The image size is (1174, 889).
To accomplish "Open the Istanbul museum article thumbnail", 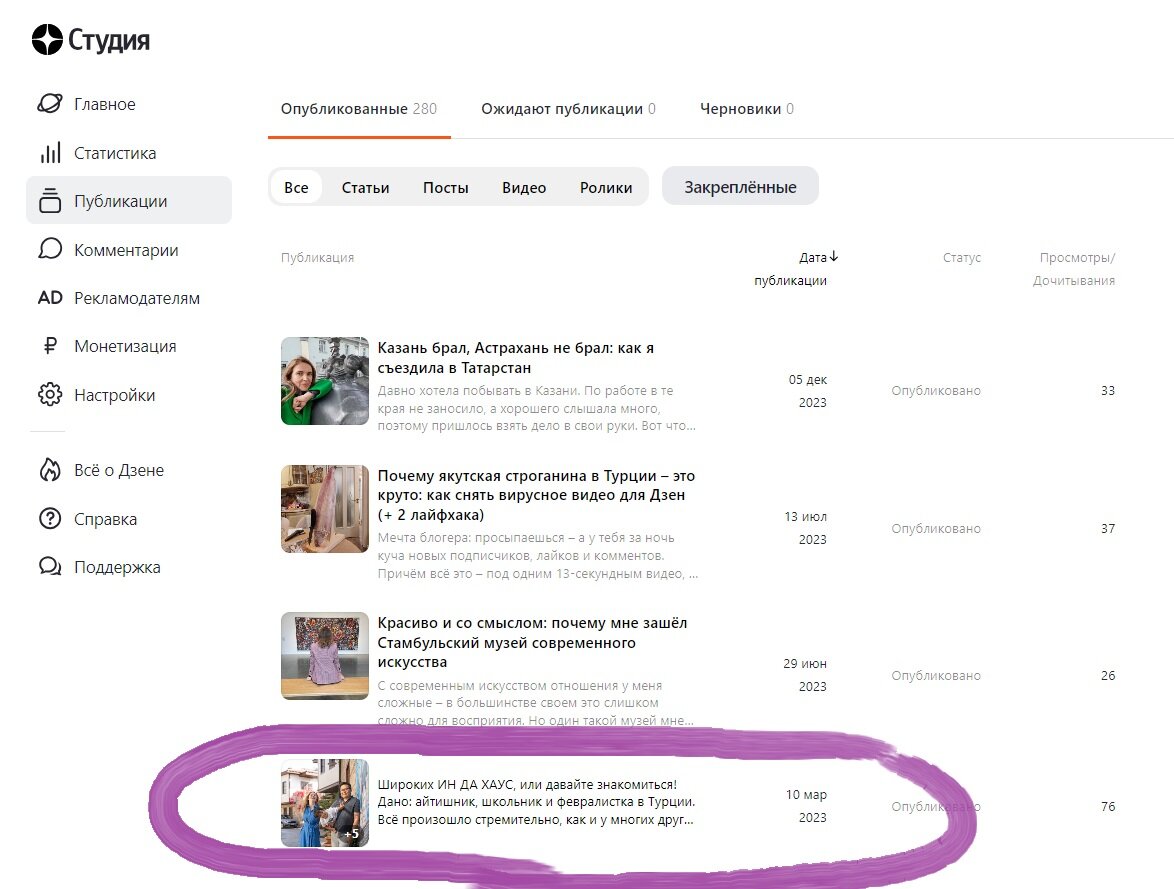I will (324, 655).
